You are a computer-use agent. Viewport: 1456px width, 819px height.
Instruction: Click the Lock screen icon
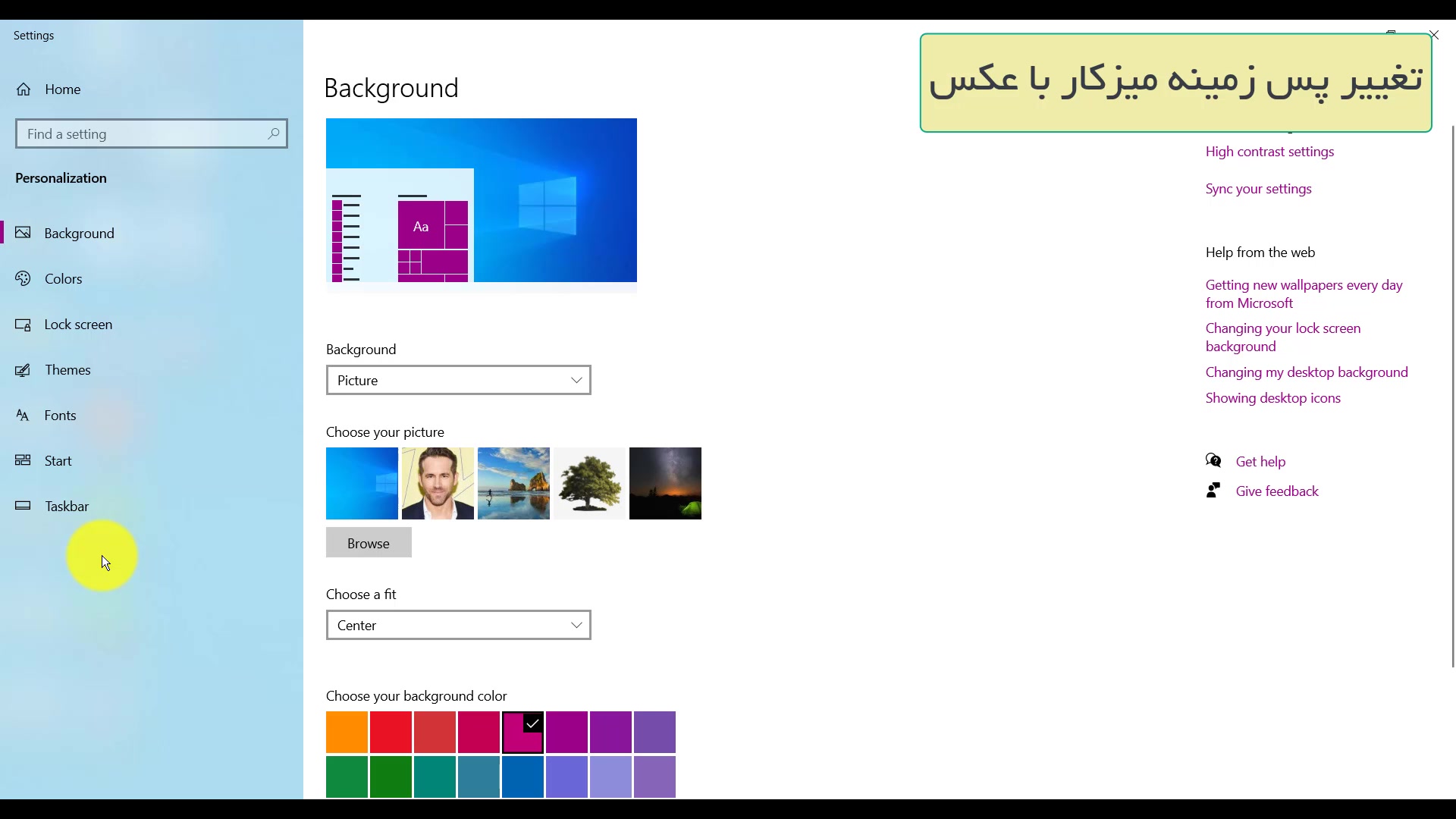coord(24,325)
